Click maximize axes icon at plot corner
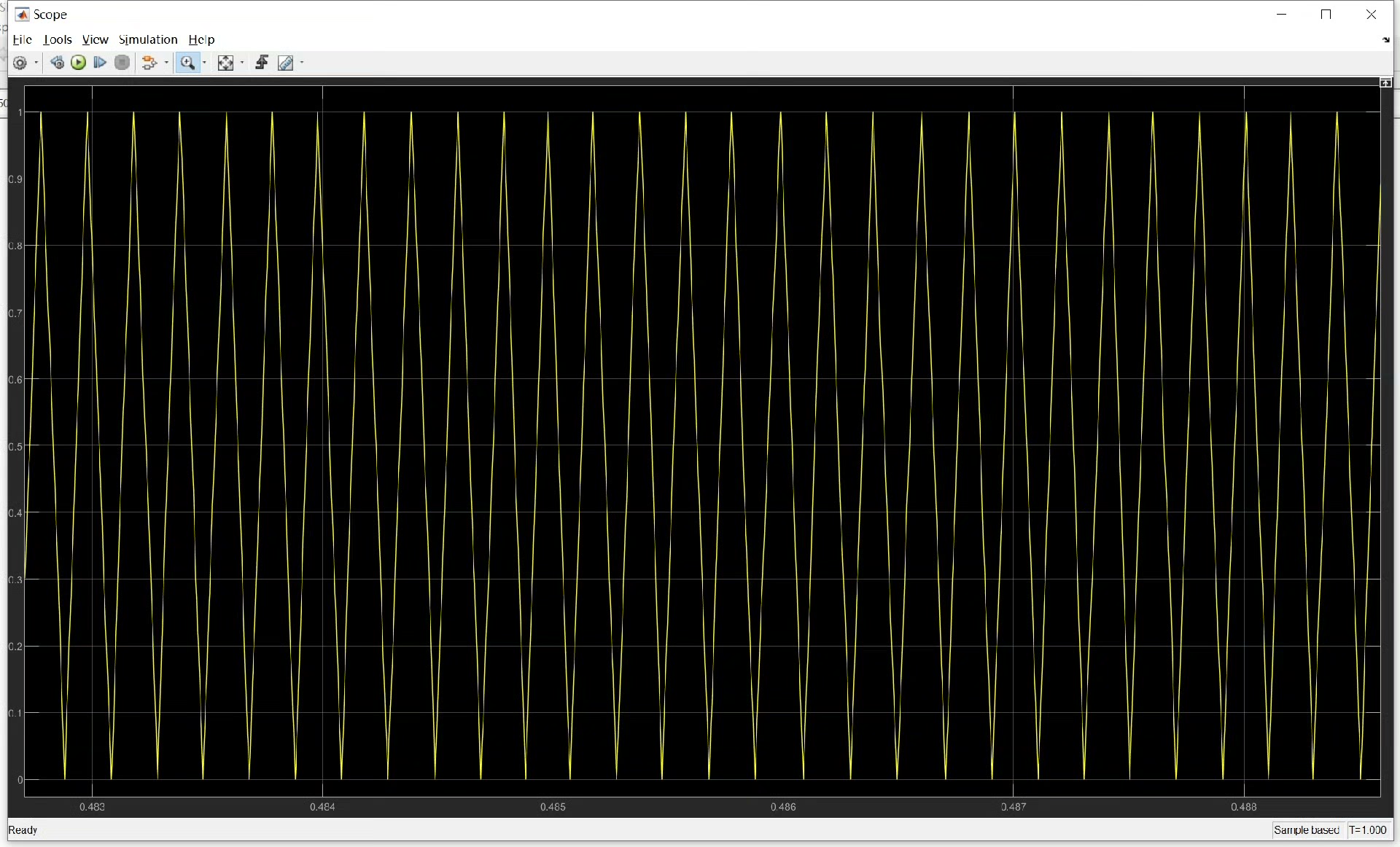Image resolution: width=1400 pixels, height=847 pixels. tap(1385, 83)
